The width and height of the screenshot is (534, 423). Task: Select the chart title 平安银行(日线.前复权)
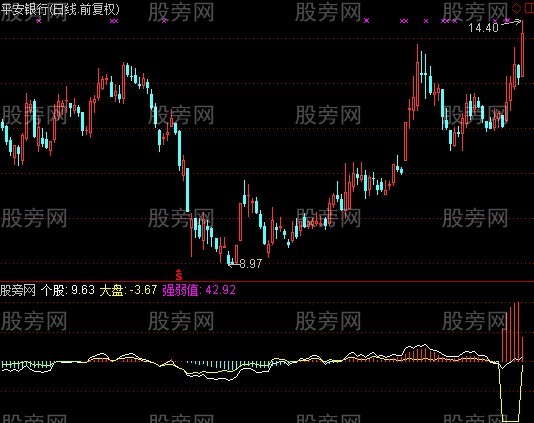click(60, 9)
